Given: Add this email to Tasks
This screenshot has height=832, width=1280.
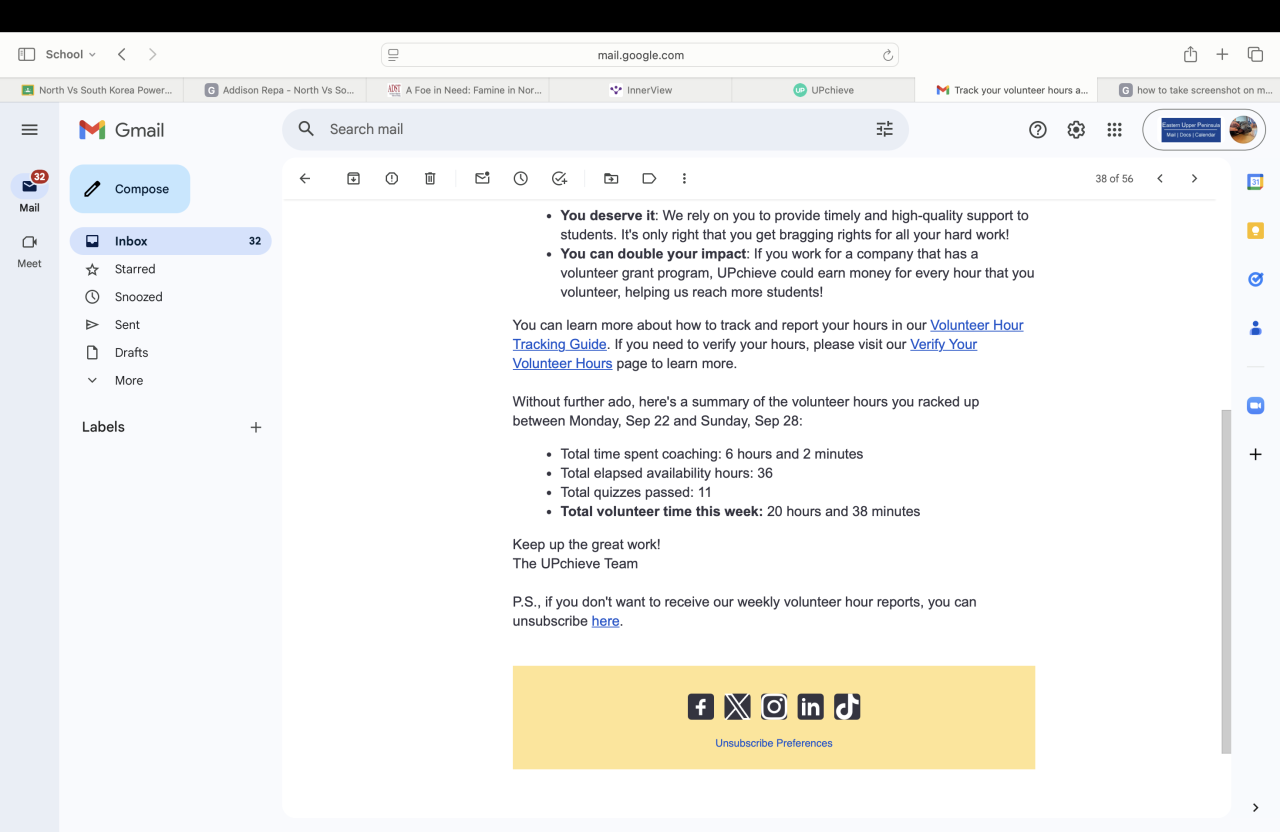Looking at the screenshot, I should coord(560,179).
